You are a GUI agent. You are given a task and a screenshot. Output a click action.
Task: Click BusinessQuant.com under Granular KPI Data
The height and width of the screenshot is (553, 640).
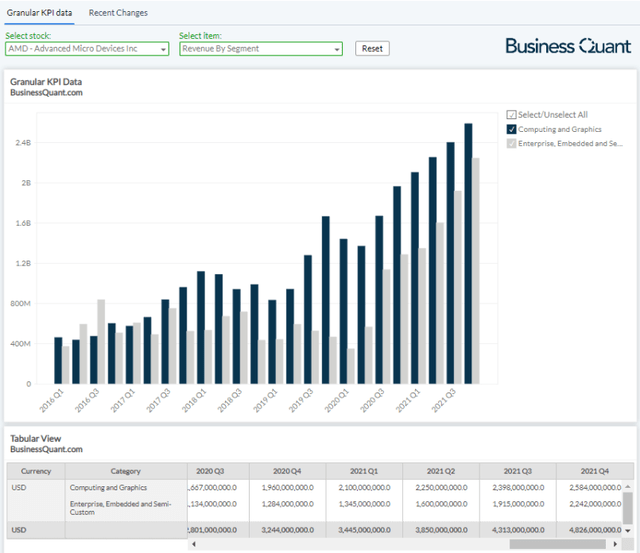coord(46,93)
